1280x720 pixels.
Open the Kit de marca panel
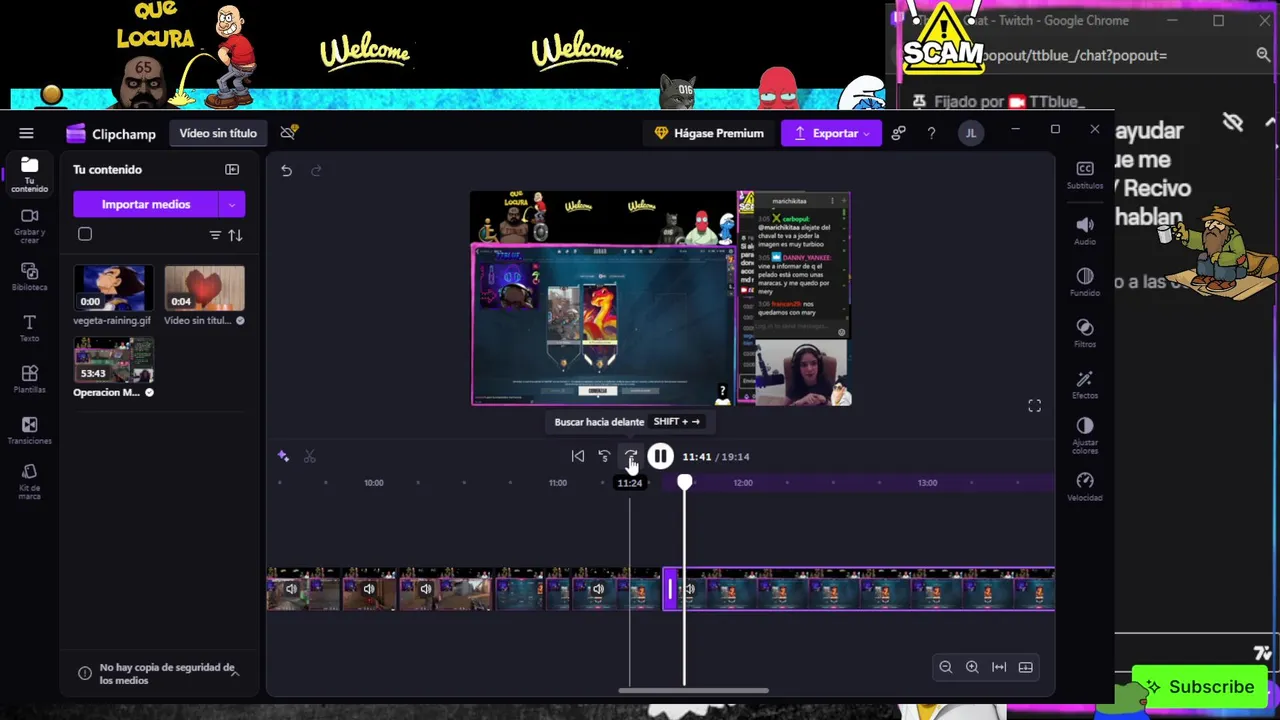(29, 481)
